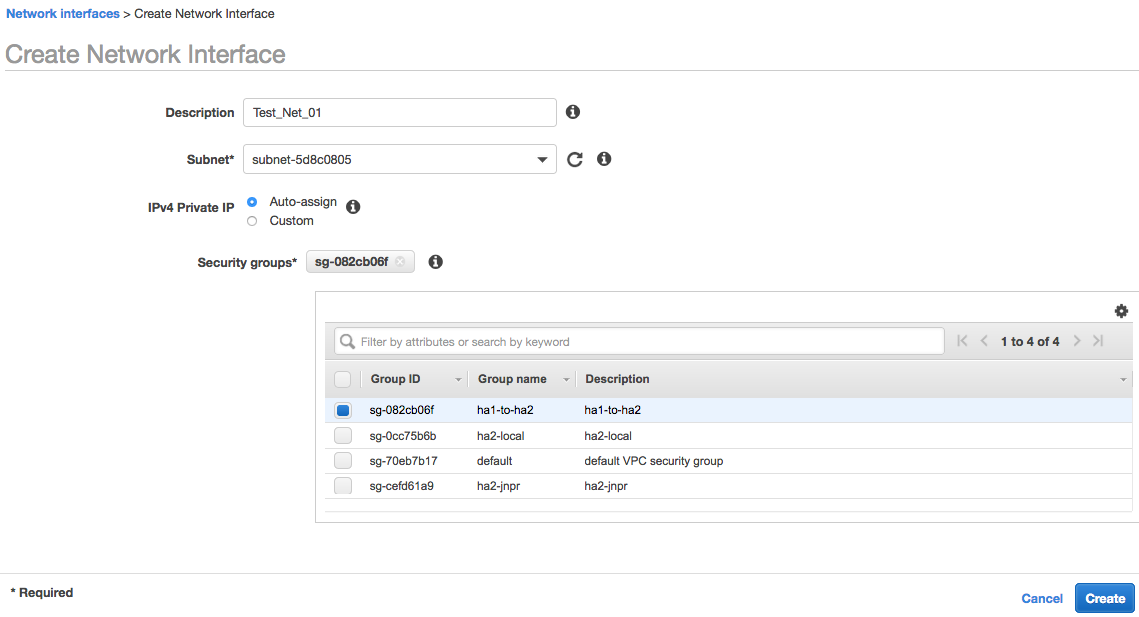The height and width of the screenshot is (617, 1139).
Task: Select the Custom IPv4 radio button
Action: (x=252, y=221)
